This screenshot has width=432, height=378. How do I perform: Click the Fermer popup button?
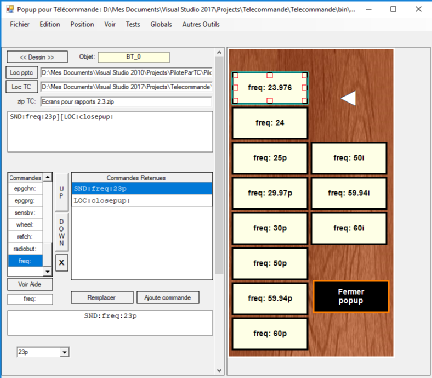(x=351, y=296)
